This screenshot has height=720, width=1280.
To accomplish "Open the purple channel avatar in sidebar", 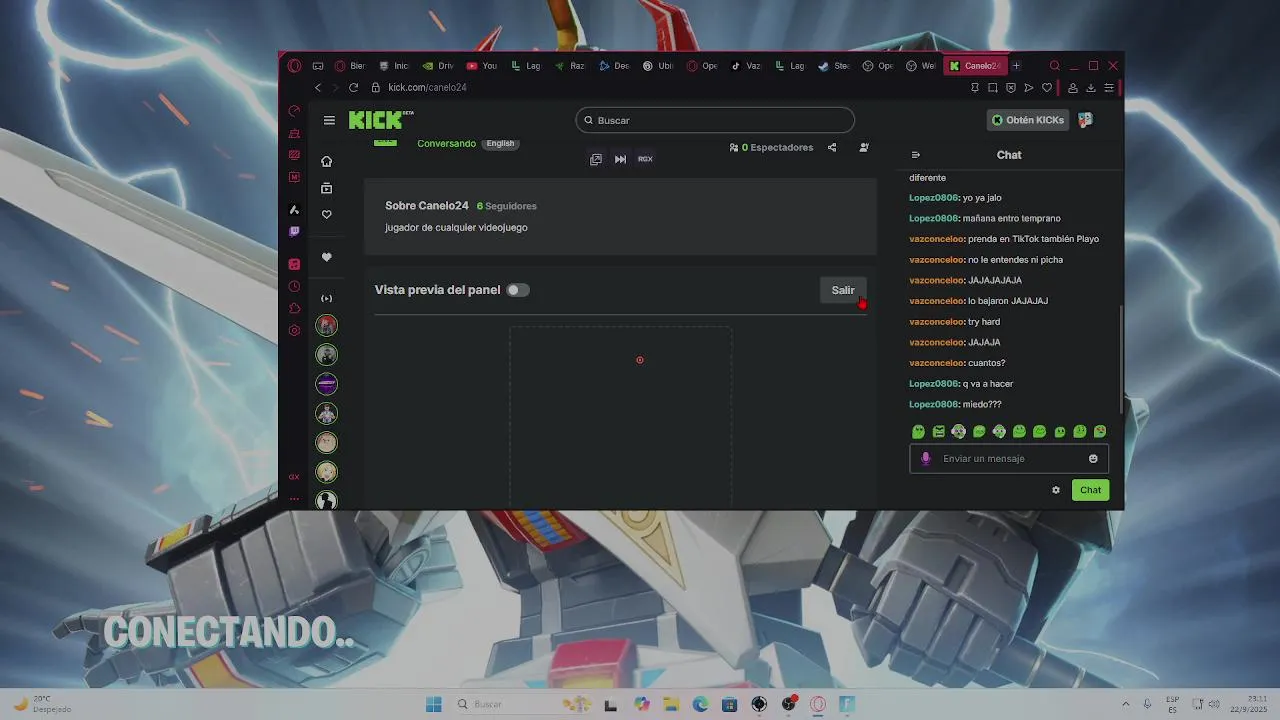I will [326, 384].
